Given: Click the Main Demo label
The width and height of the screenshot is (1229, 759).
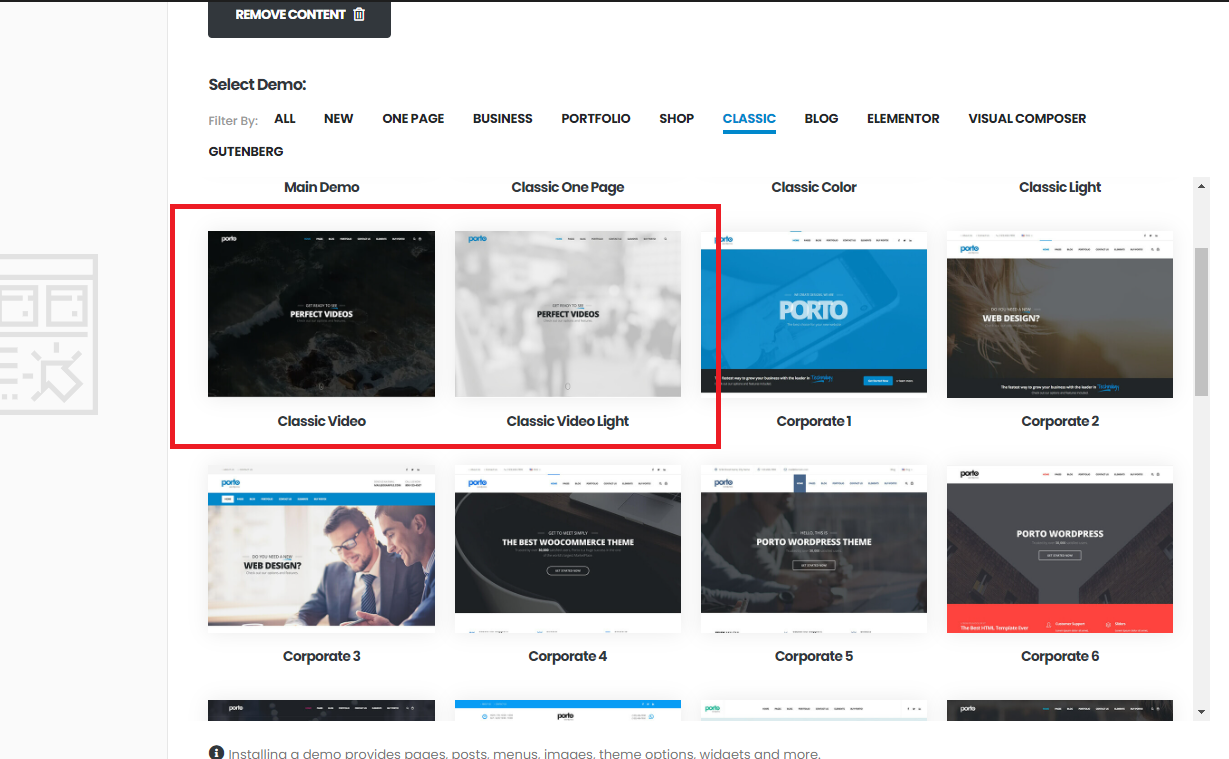Looking at the screenshot, I should [x=321, y=187].
